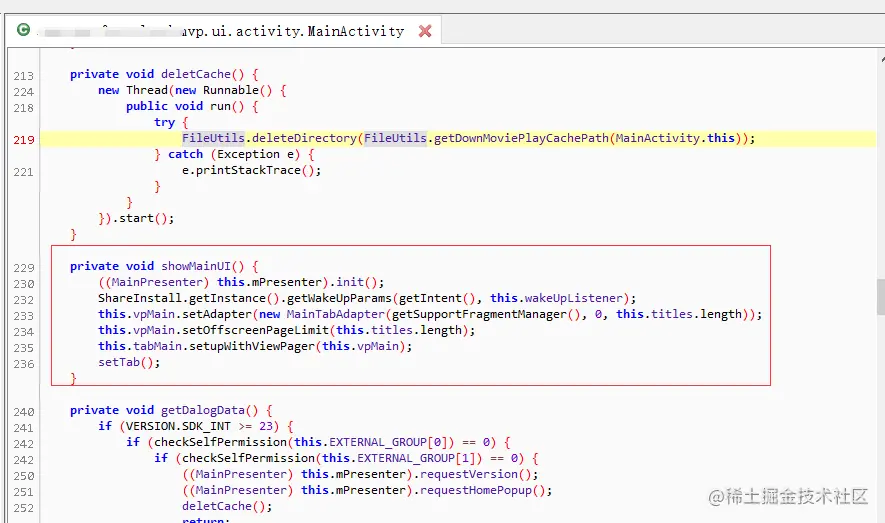Click the setOffscreenPageLimit call
The width and height of the screenshot is (885, 523).
point(255,330)
